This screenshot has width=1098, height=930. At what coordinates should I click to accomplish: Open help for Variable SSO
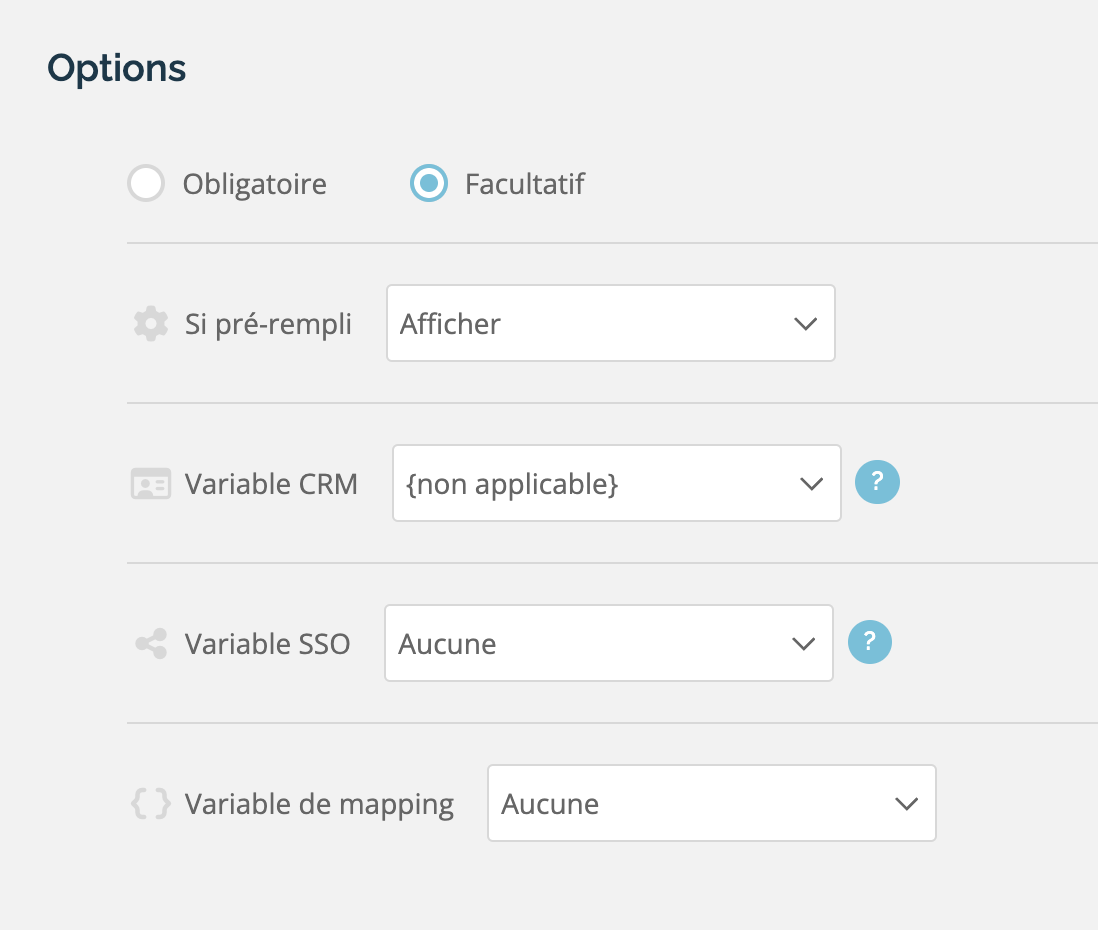tap(870, 642)
